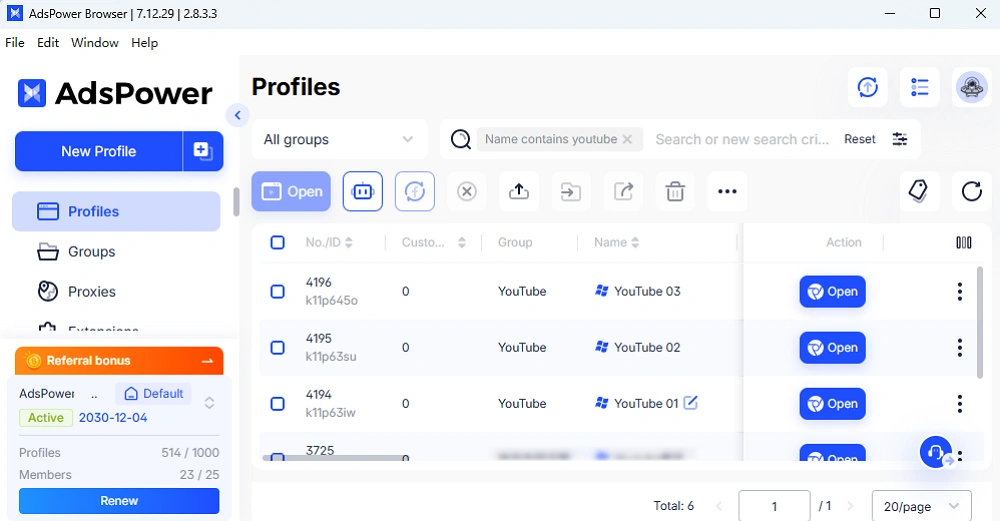Click the Active status badge
Image resolution: width=1000 pixels, height=521 pixels.
45,418
